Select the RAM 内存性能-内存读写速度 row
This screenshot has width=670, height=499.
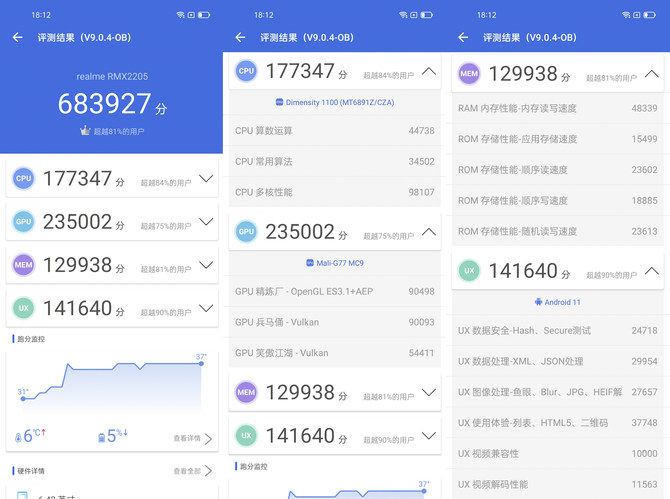click(558, 109)
